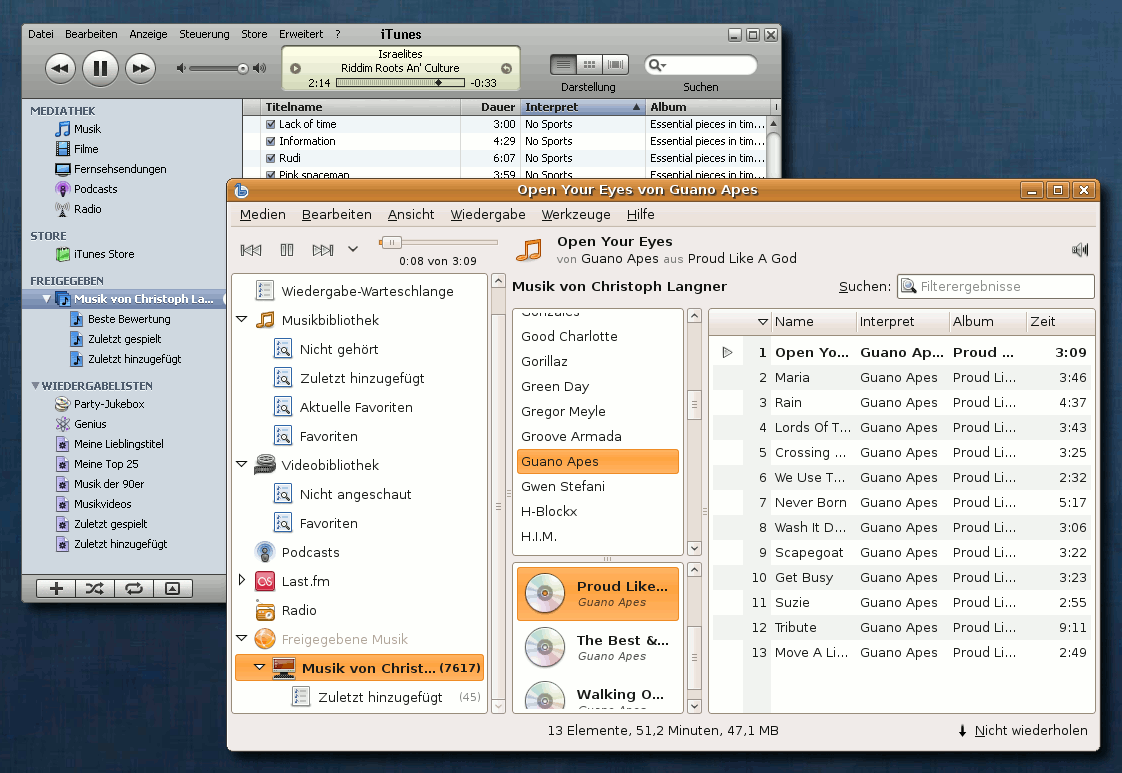The height and width of the screenshot is (773, 1122).
Task: Collapse 'Musik von Christoph La...' in iTunes sidebar
Action: pos(47,298)
